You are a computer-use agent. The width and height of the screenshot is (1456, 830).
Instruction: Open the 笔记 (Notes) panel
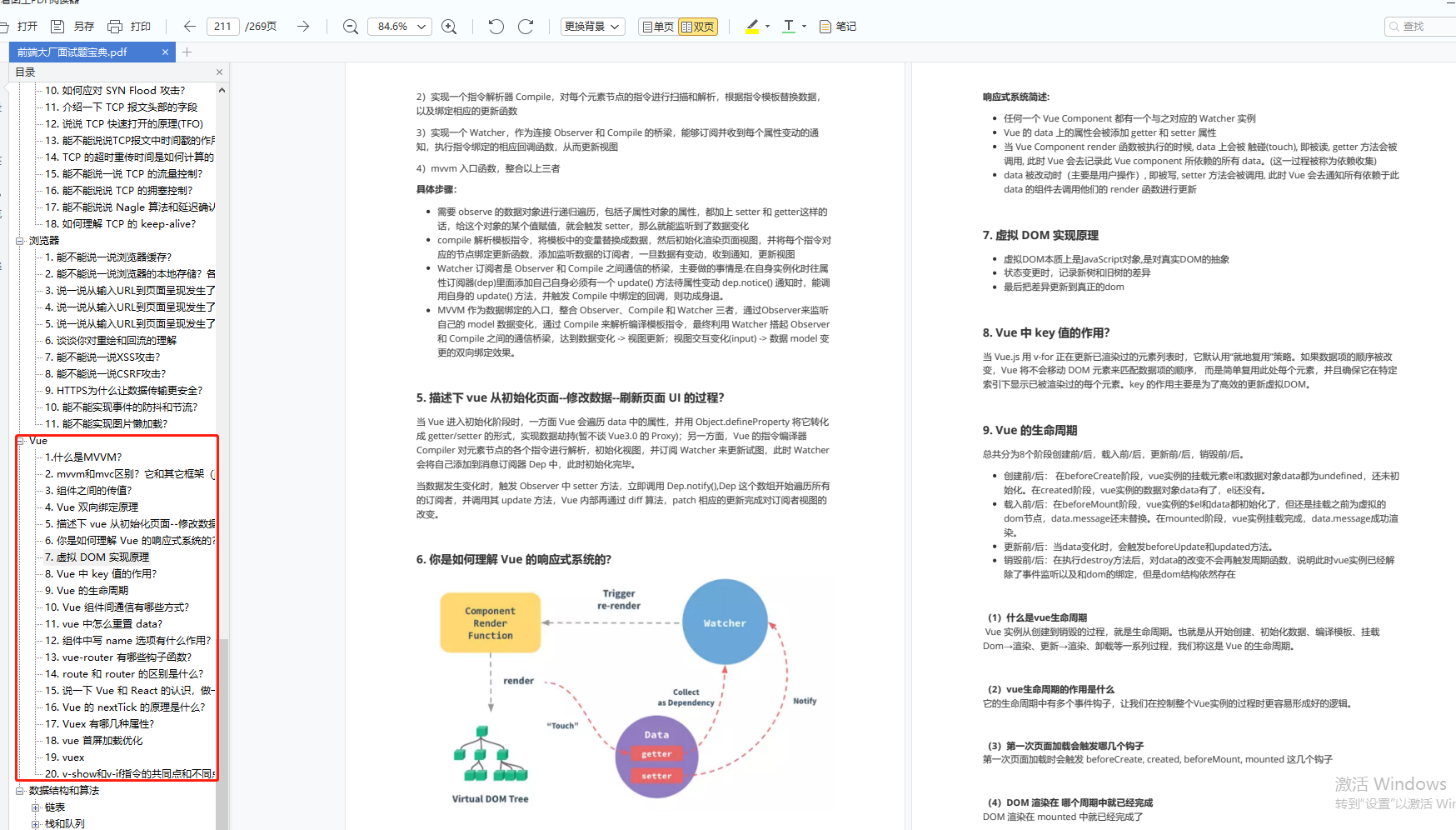838,27
